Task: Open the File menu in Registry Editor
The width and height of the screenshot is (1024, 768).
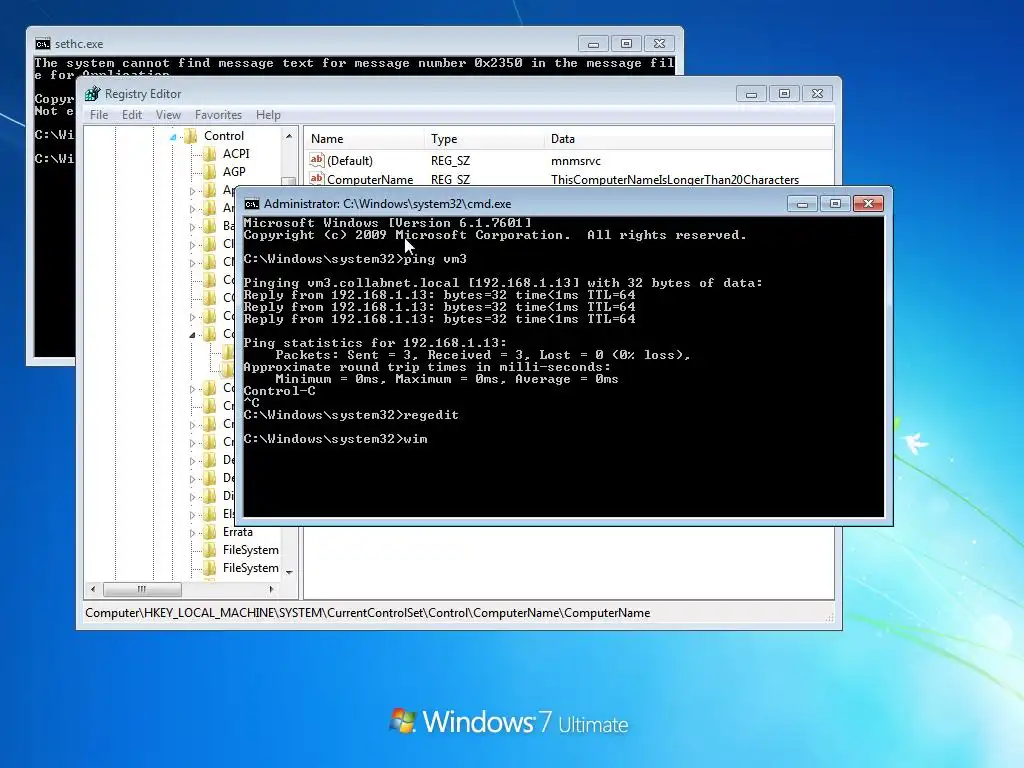Action: [x=99, y=115]
